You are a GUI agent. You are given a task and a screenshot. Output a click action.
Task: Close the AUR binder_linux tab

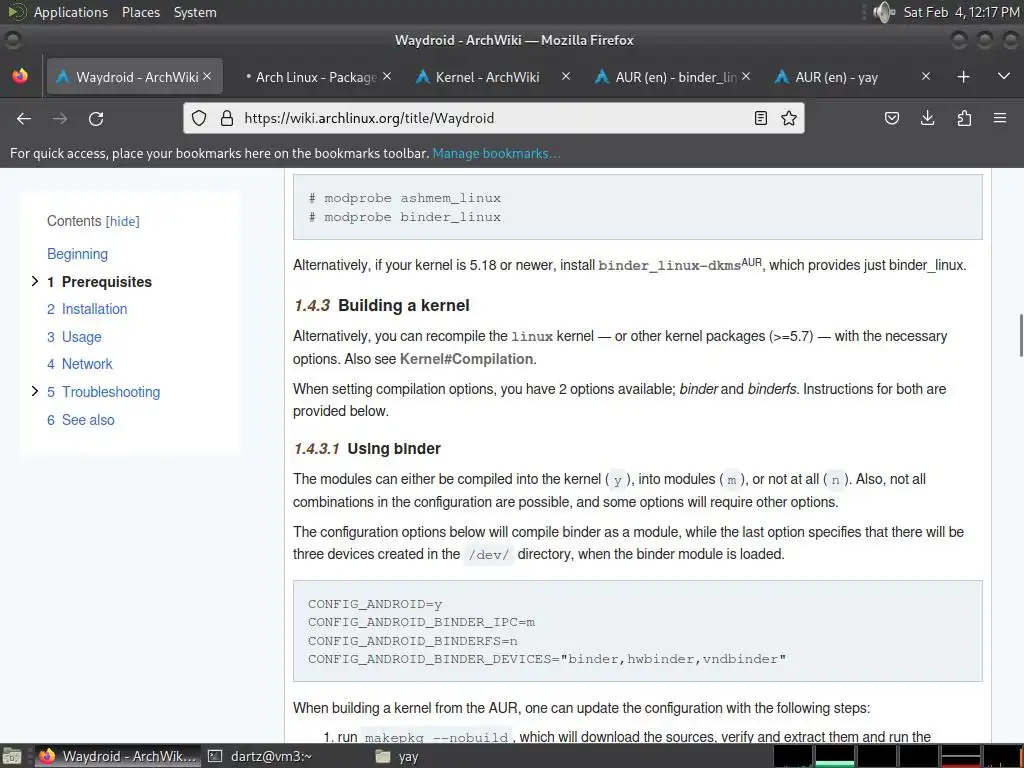tap(746, 76)
